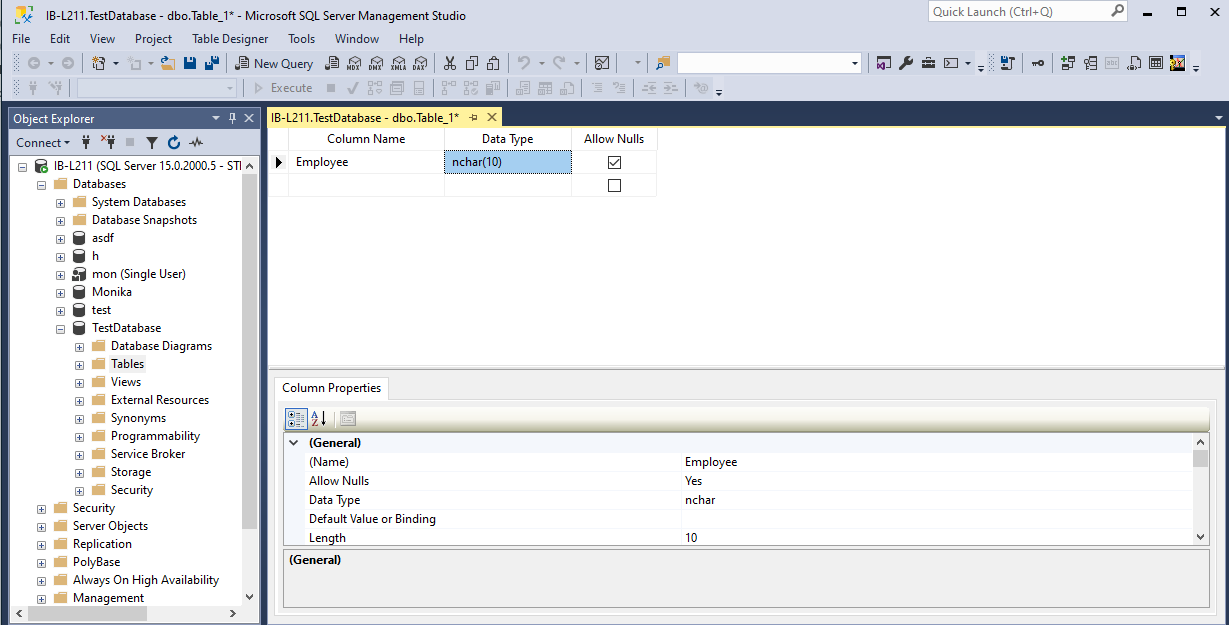Screen dimensions: 1229x625
Task: Click Connect Object Explorer plug icon
Action: pos(86,142)
